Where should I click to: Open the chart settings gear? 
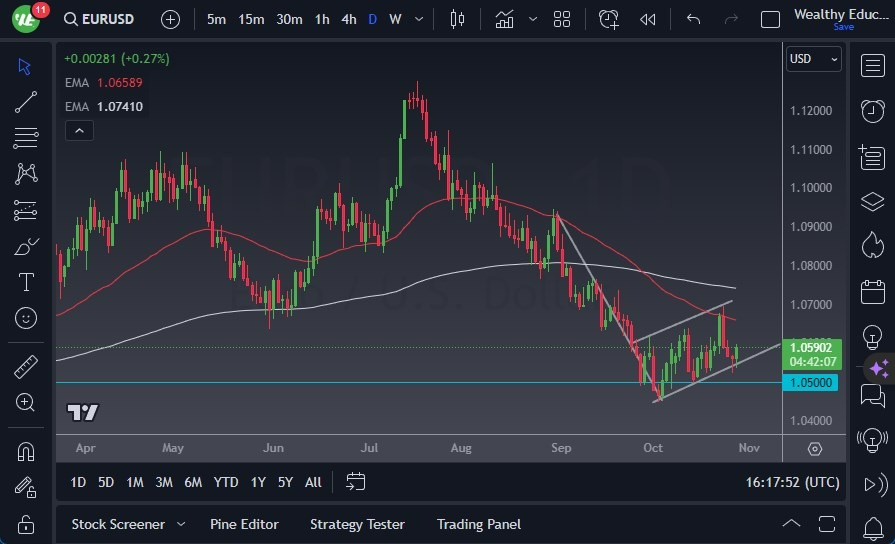[815, 449]
